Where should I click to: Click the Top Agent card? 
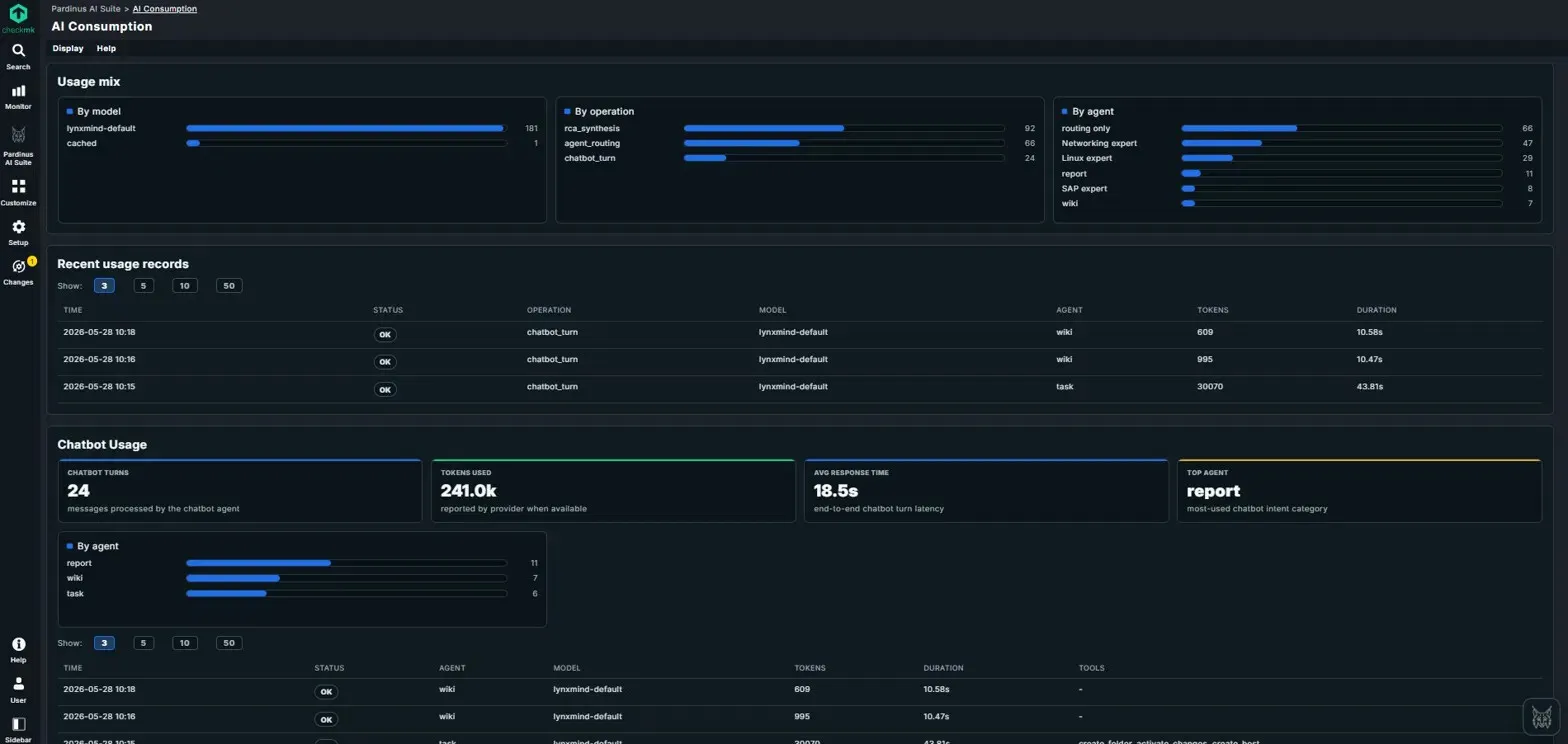(x=1360, y=491)
